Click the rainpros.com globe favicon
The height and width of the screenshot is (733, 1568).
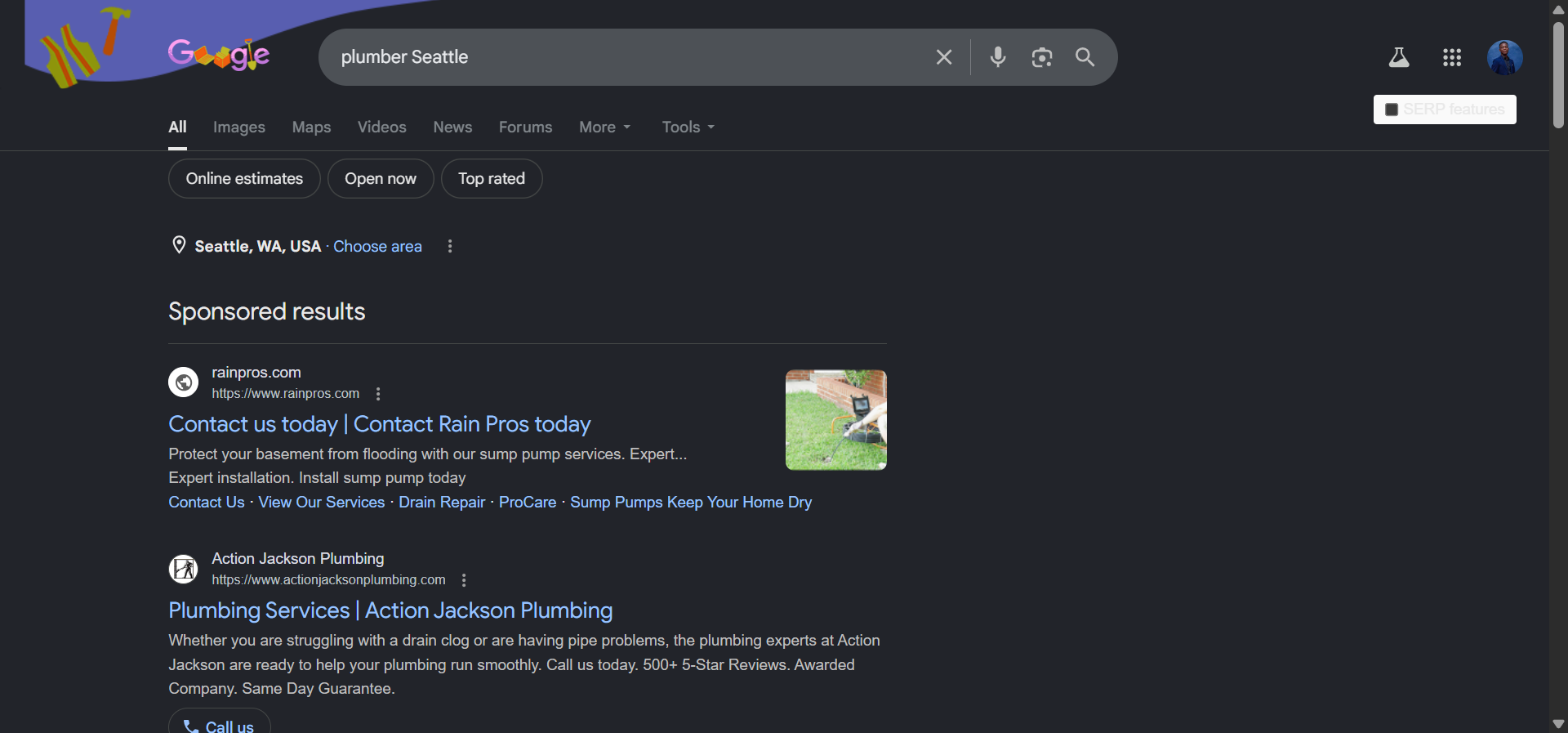(184, 382)
